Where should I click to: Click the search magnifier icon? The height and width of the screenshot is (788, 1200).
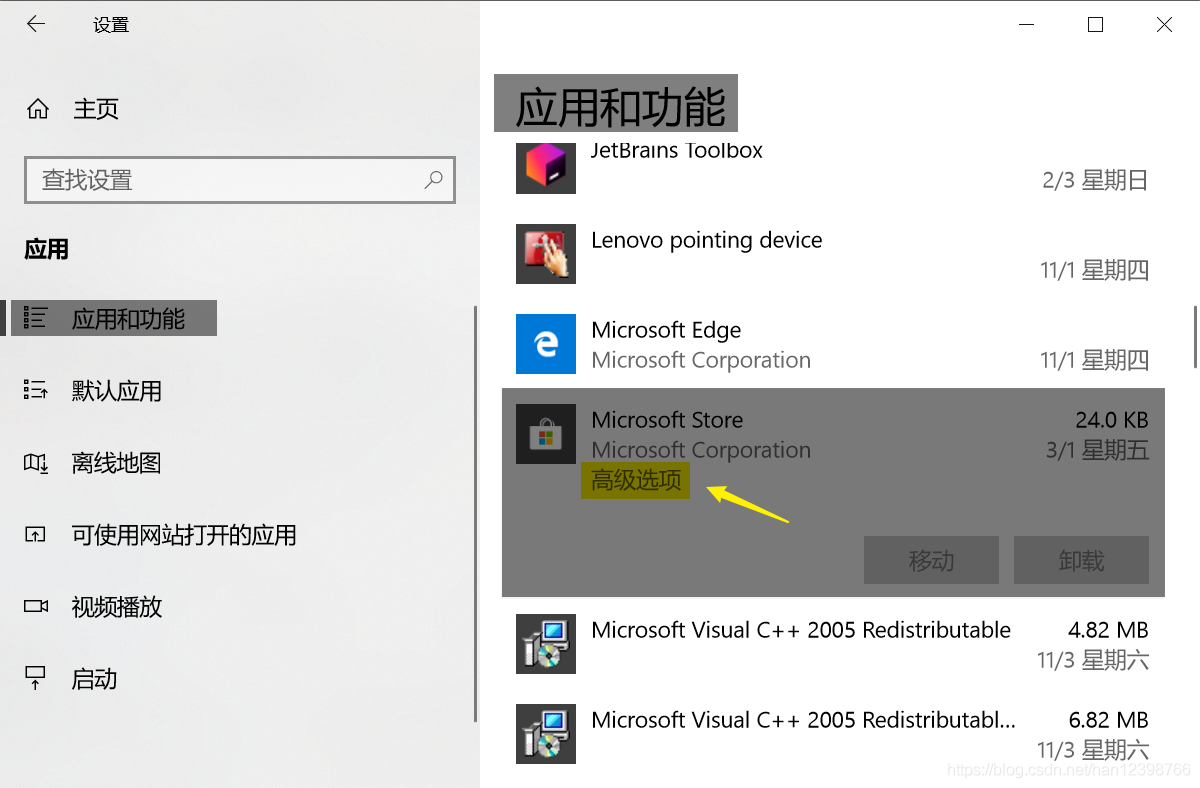pyautogui.click(x=433, y=180)
